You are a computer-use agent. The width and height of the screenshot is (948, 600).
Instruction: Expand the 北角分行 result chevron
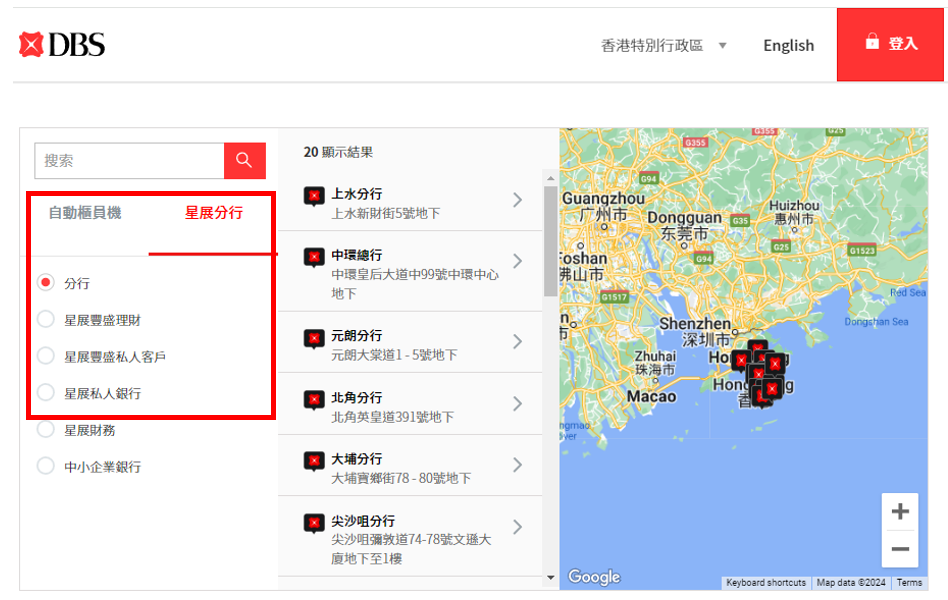(x=517, y=403)
